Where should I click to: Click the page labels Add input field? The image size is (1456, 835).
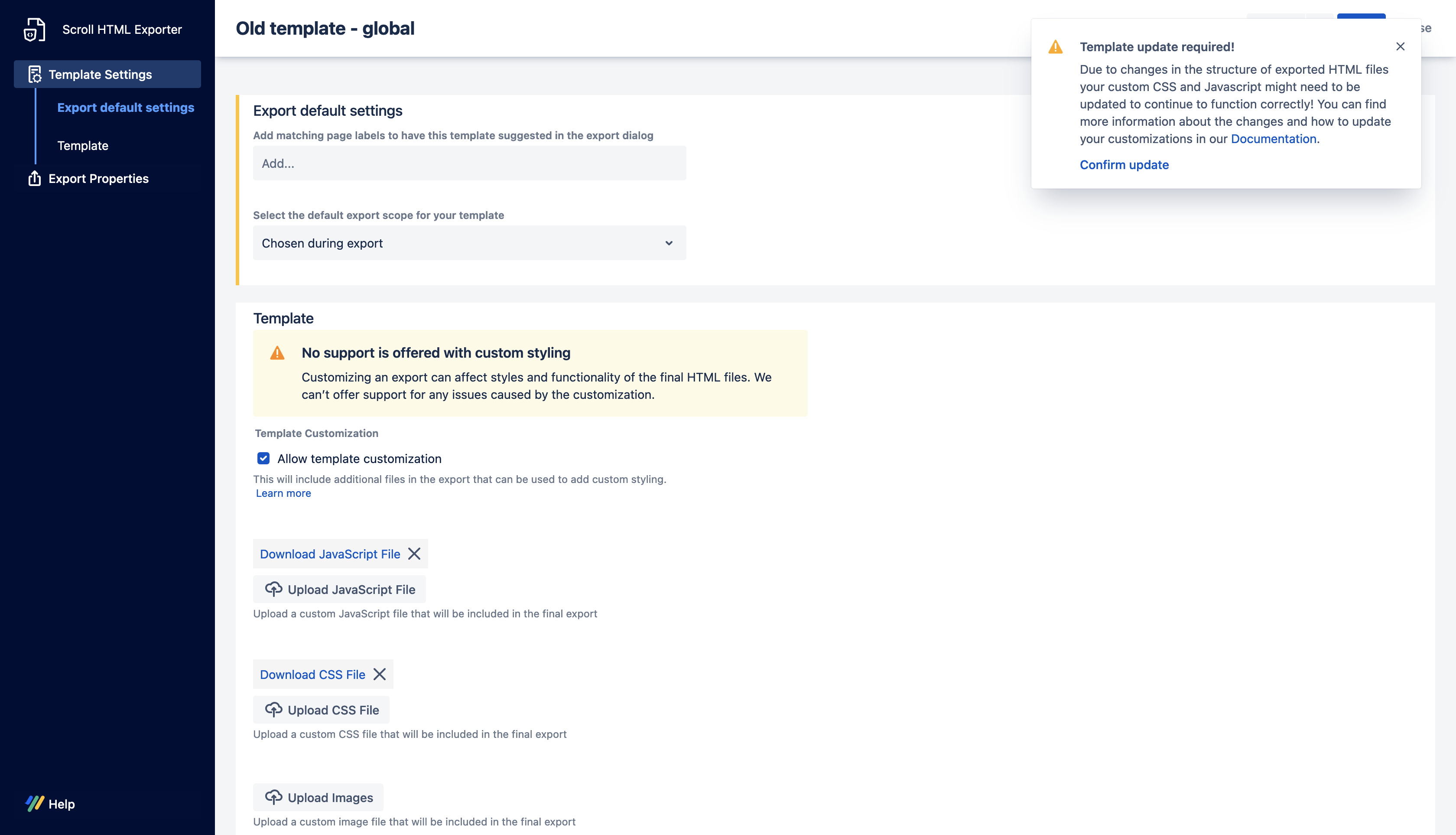pos(469,163)
